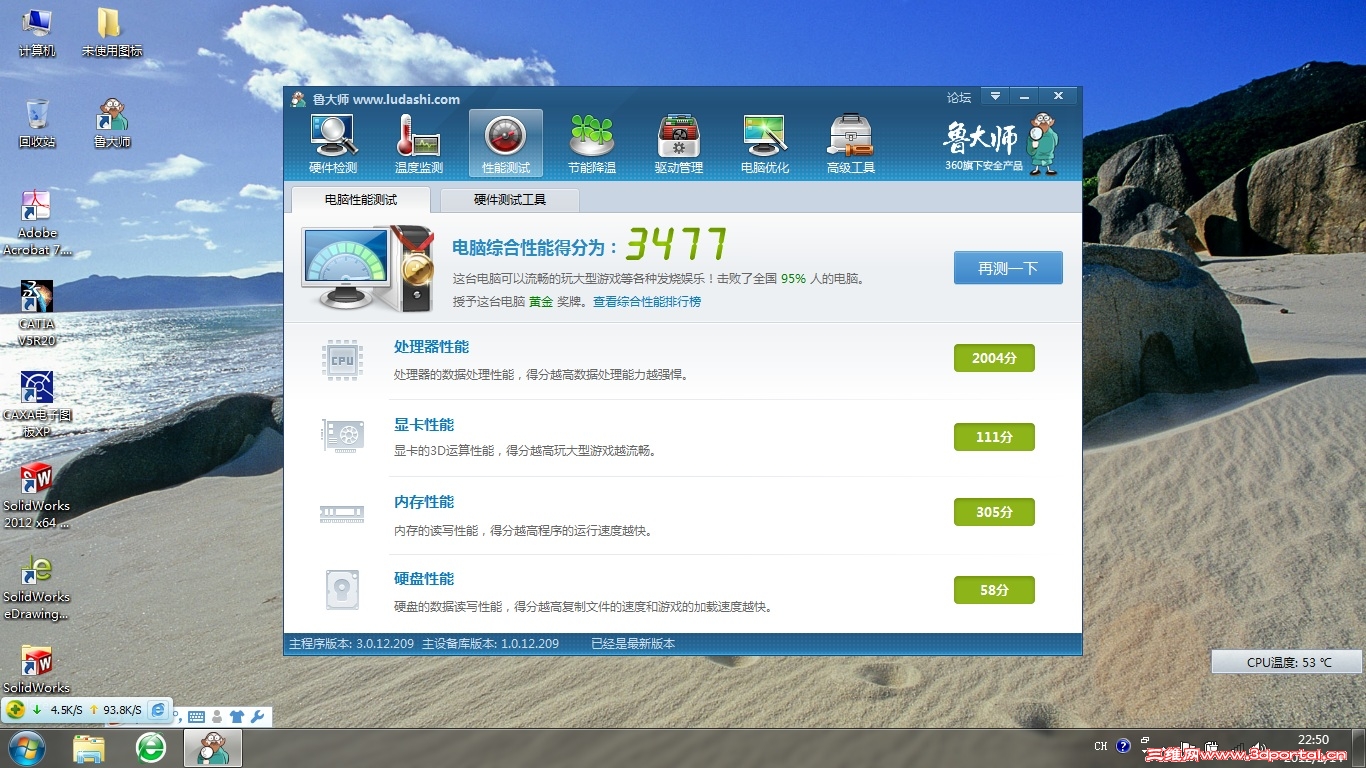The width and height of the screenshot is (1366, 768).
Task: Click the hard disk icon beside 硬盘性能
Action: pyautogui.click(x=342, y=590)
